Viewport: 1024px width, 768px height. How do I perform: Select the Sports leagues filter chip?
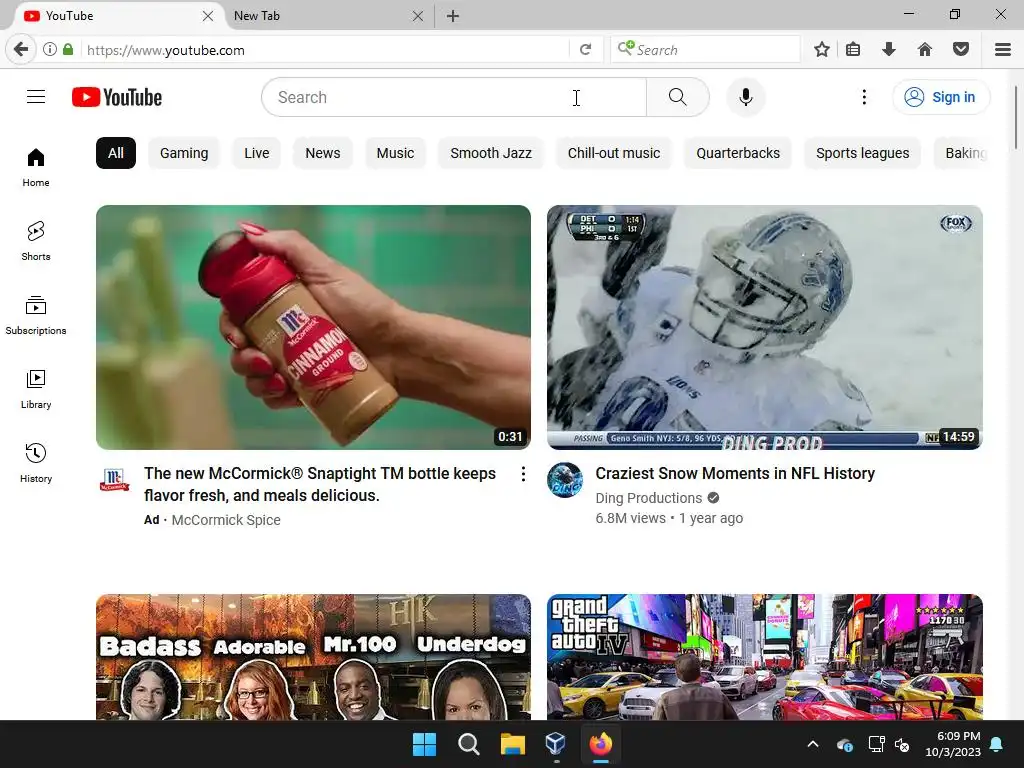pos(863,153)
